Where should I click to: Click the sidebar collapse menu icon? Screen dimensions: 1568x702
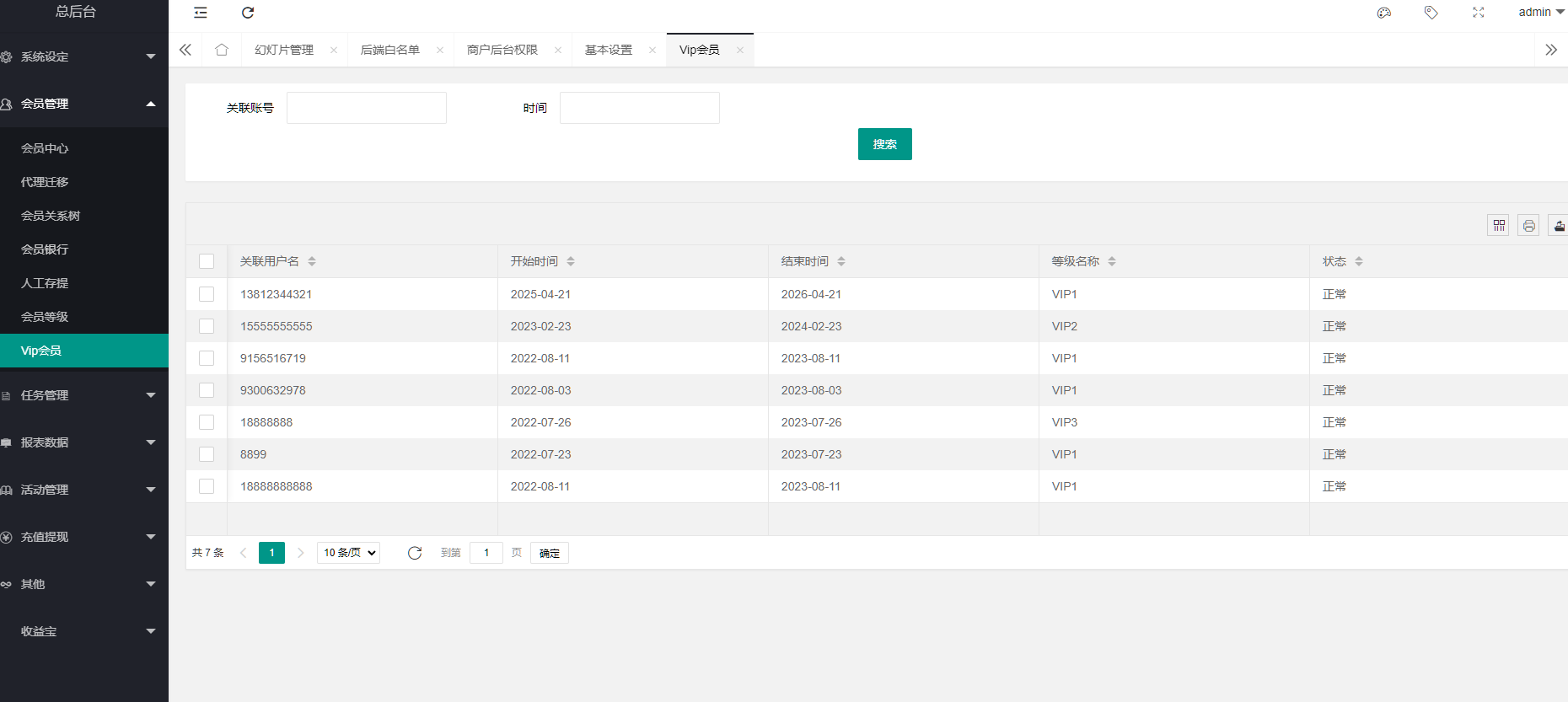(201, 13)
